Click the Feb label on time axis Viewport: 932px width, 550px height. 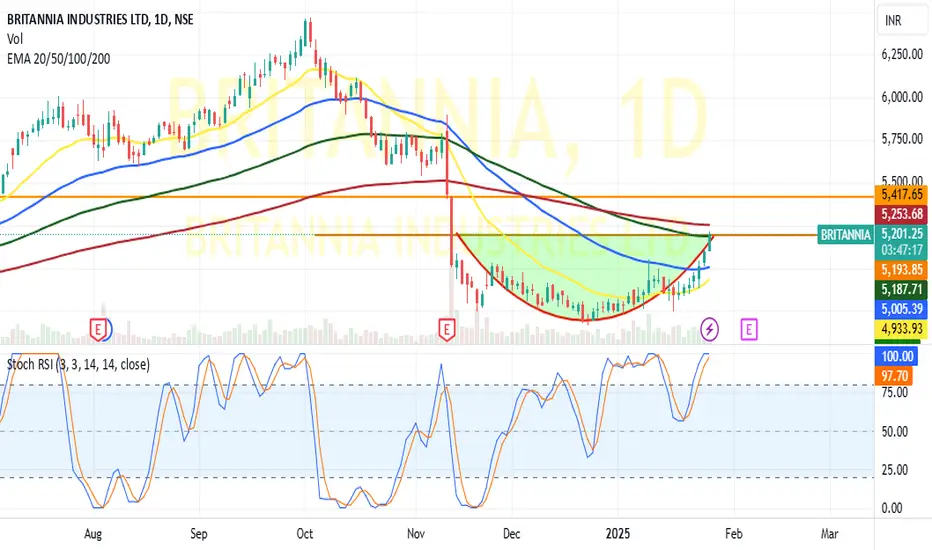pyautogui.click(x=733, y=534)
